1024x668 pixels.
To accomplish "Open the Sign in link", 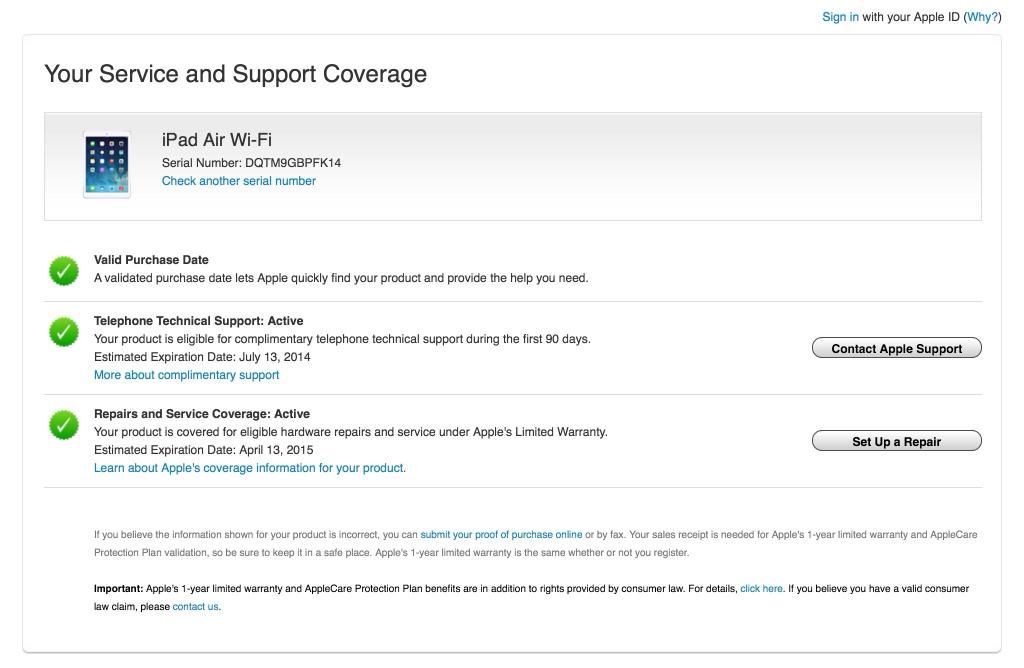I will [840, 17].
